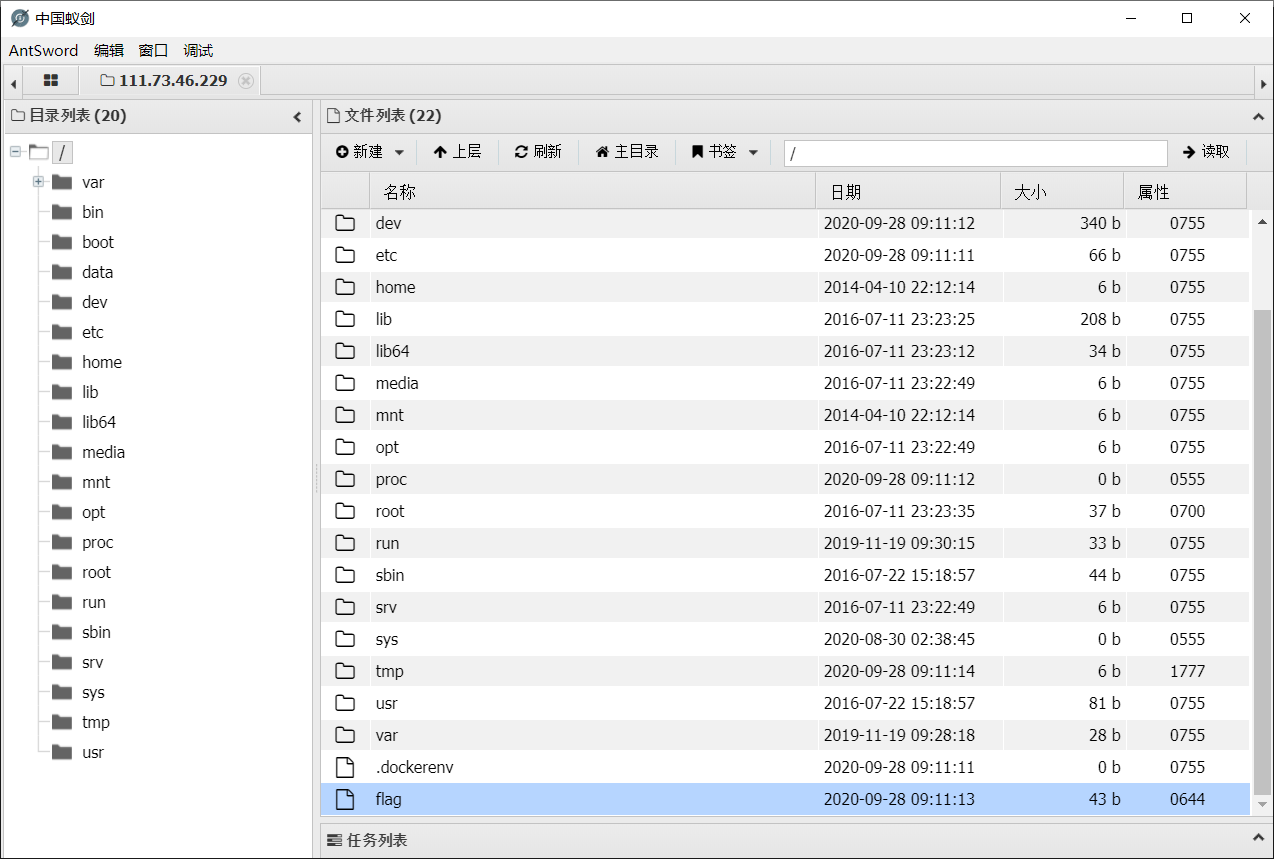The image size is (1274, 859).
Task: Select mnt in the directory tree
Action: point(96,482)
